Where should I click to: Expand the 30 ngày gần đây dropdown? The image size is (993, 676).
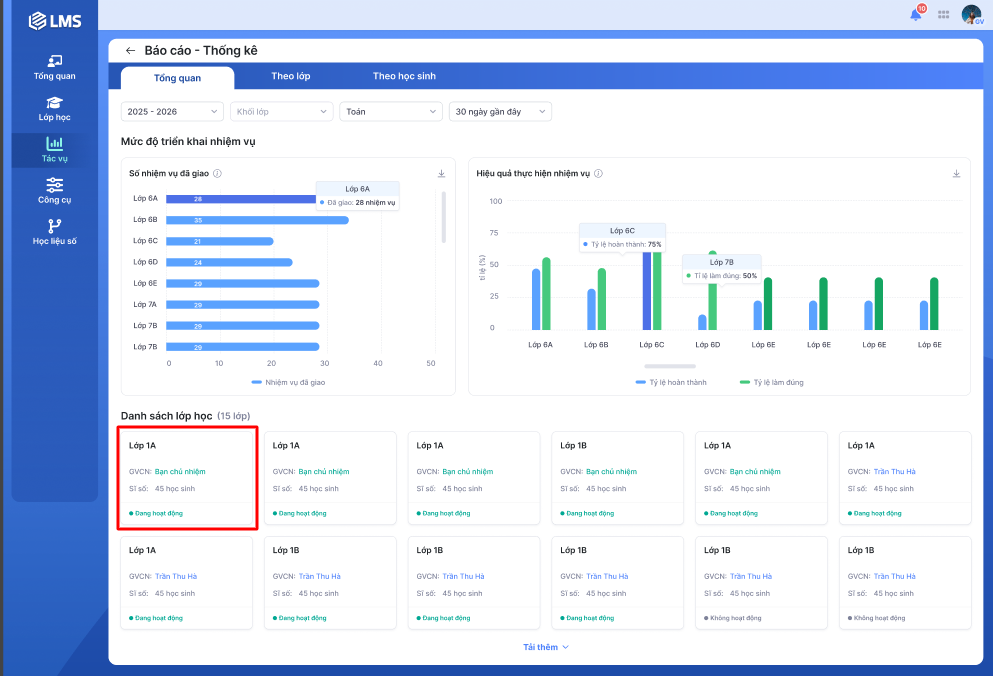pyautogui.click(x=500, y=112)
